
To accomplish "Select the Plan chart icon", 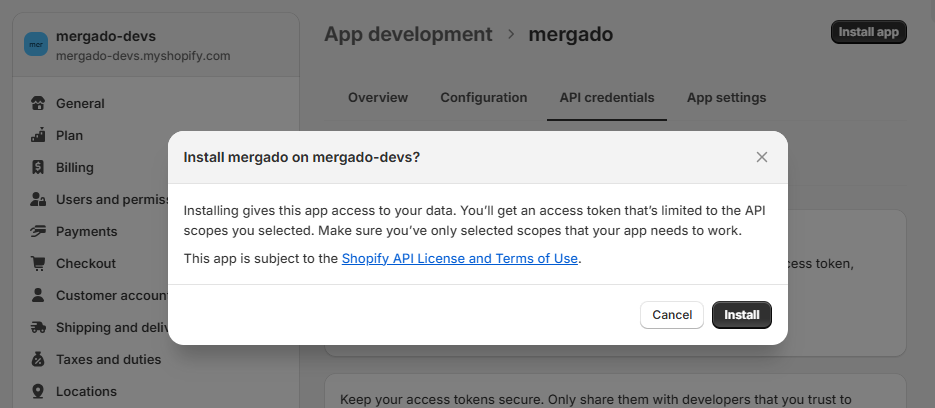I will [x=38, y=135].
